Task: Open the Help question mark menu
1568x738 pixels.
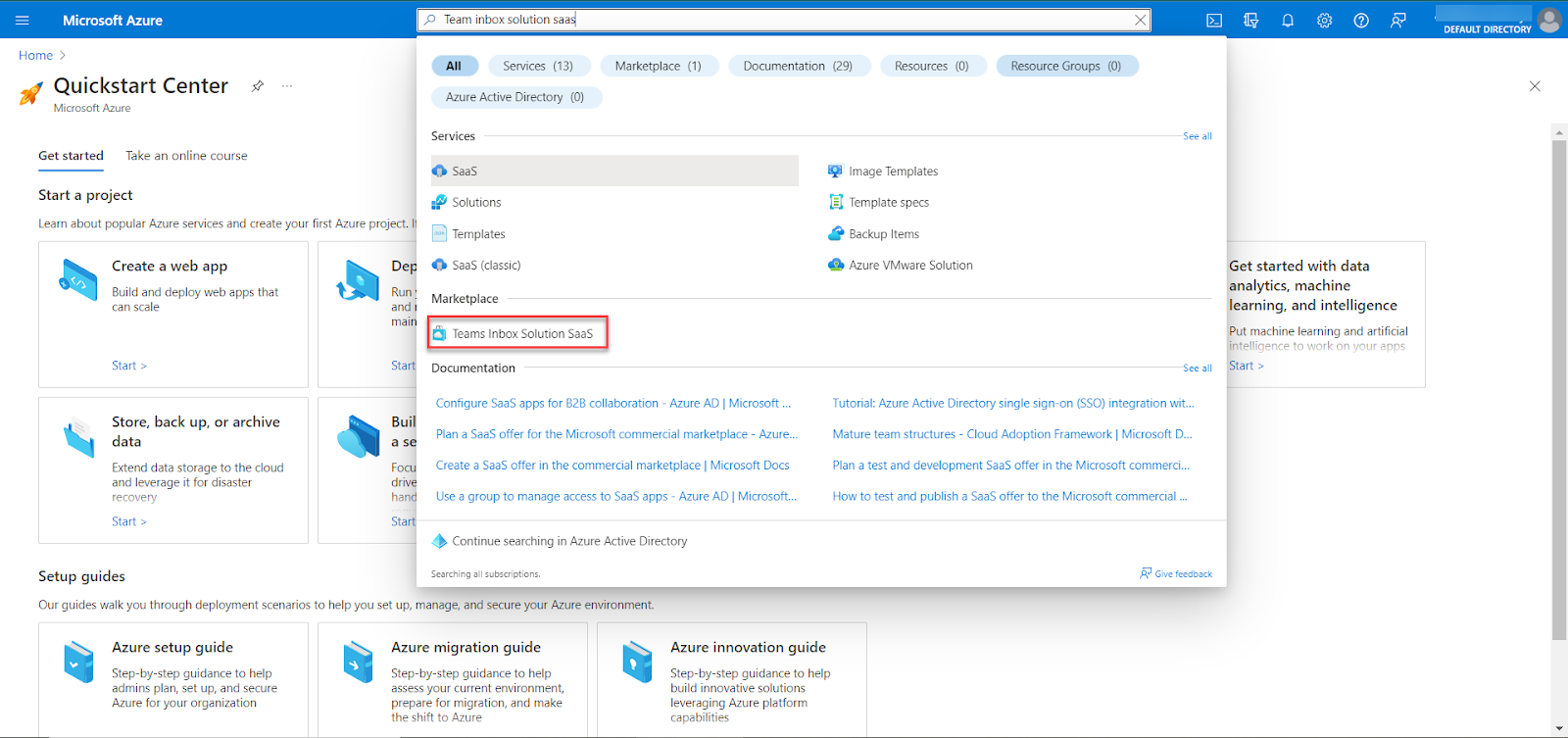Action: [x=1361, y=20]
